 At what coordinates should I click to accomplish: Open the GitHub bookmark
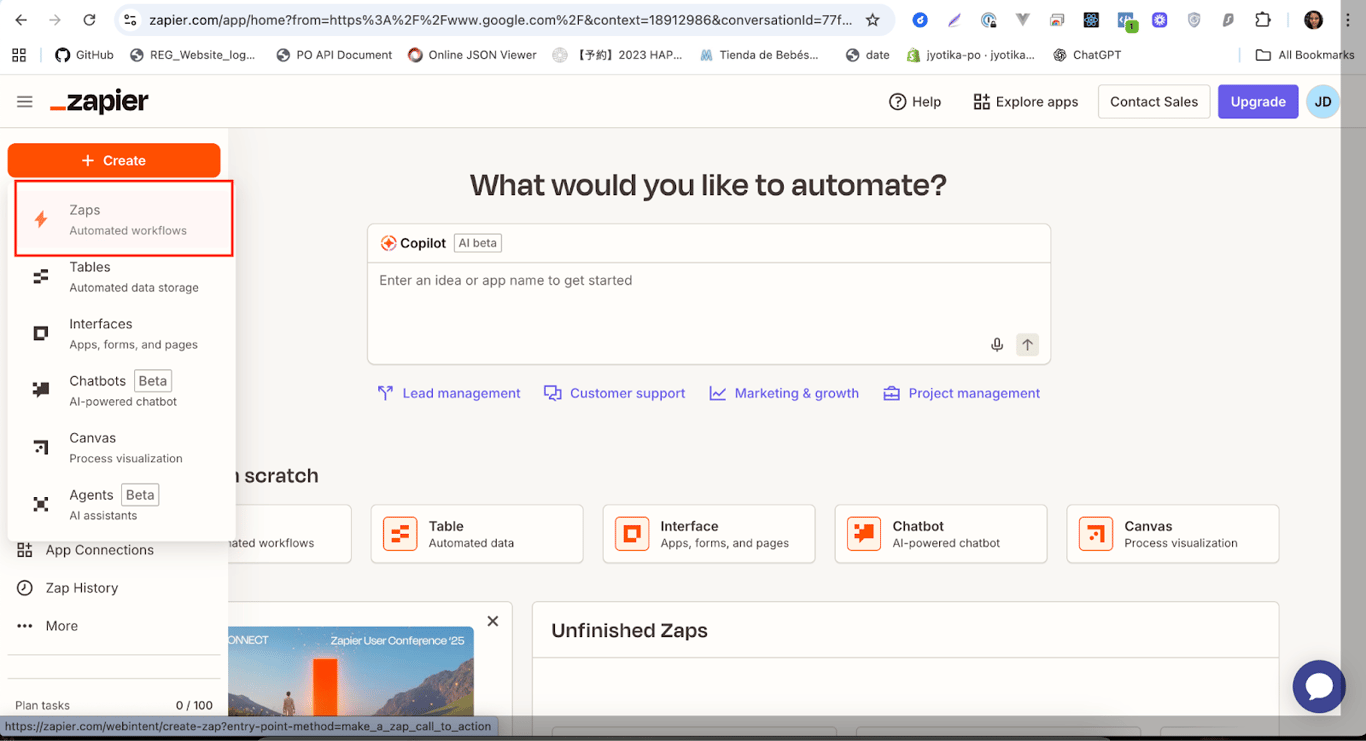click(84, 55)
